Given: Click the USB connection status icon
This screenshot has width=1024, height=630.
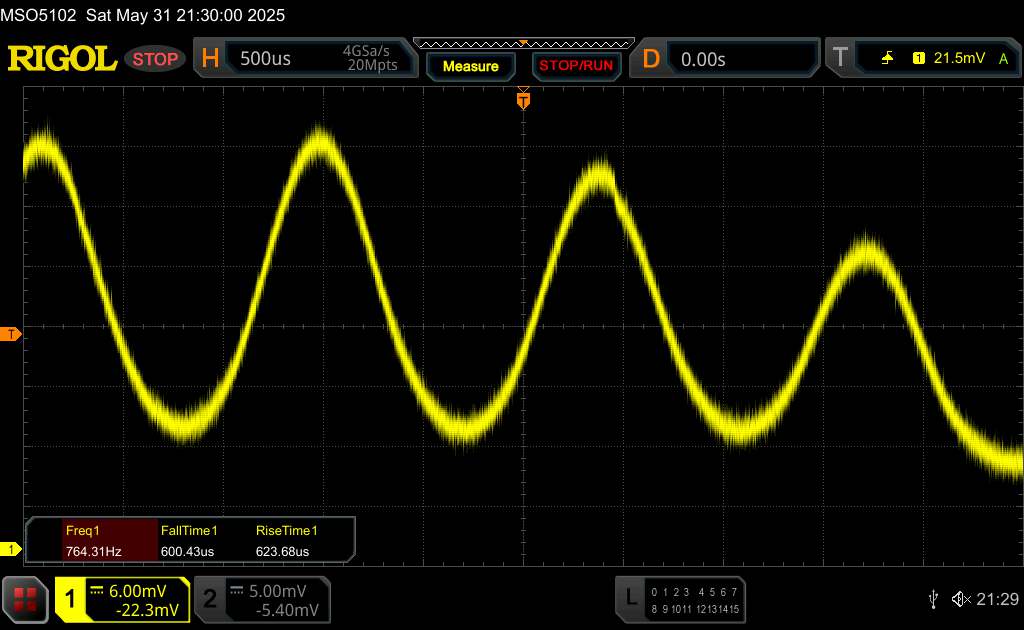Looking at the screenshot, I should [x=933, y=598].
